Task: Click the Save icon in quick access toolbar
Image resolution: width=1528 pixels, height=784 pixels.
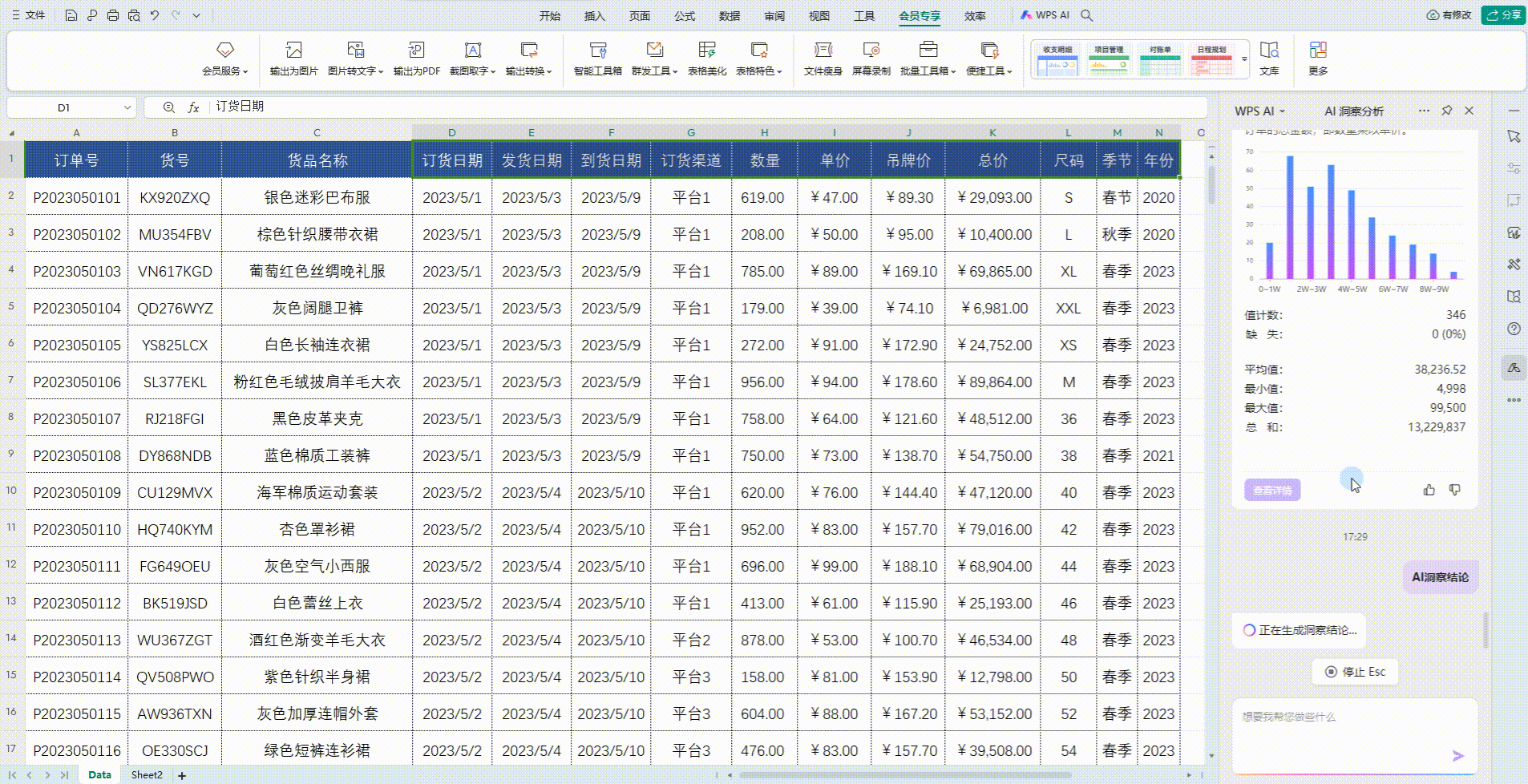Action: [x=71, y=15]
